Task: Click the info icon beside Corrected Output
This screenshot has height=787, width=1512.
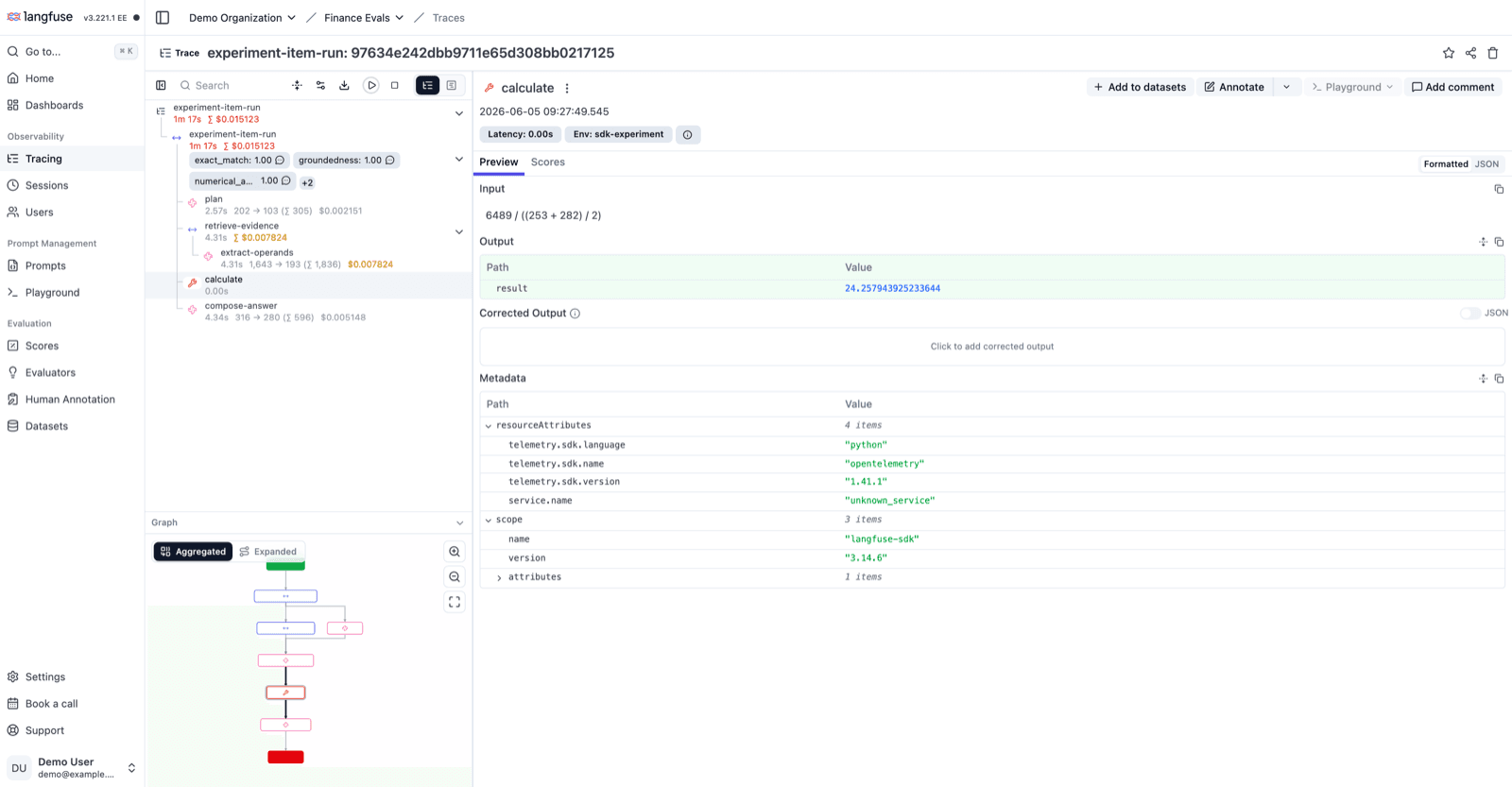Action: click(x=575, y=313)
